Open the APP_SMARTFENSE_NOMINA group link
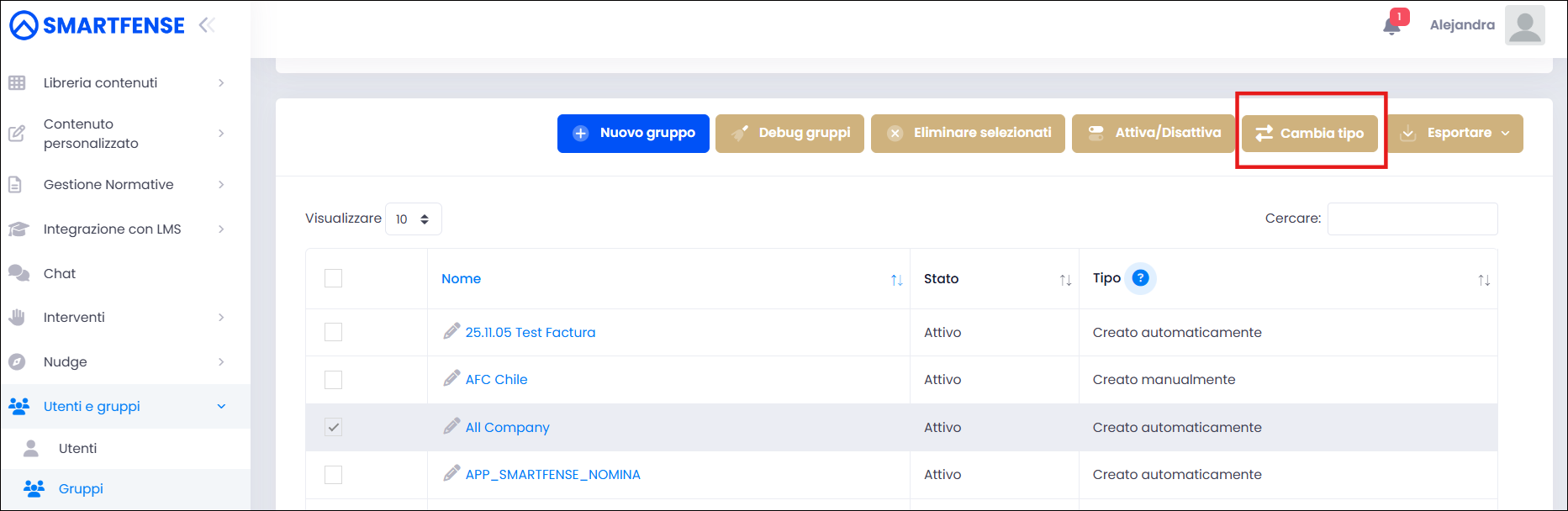 (553, 474)
